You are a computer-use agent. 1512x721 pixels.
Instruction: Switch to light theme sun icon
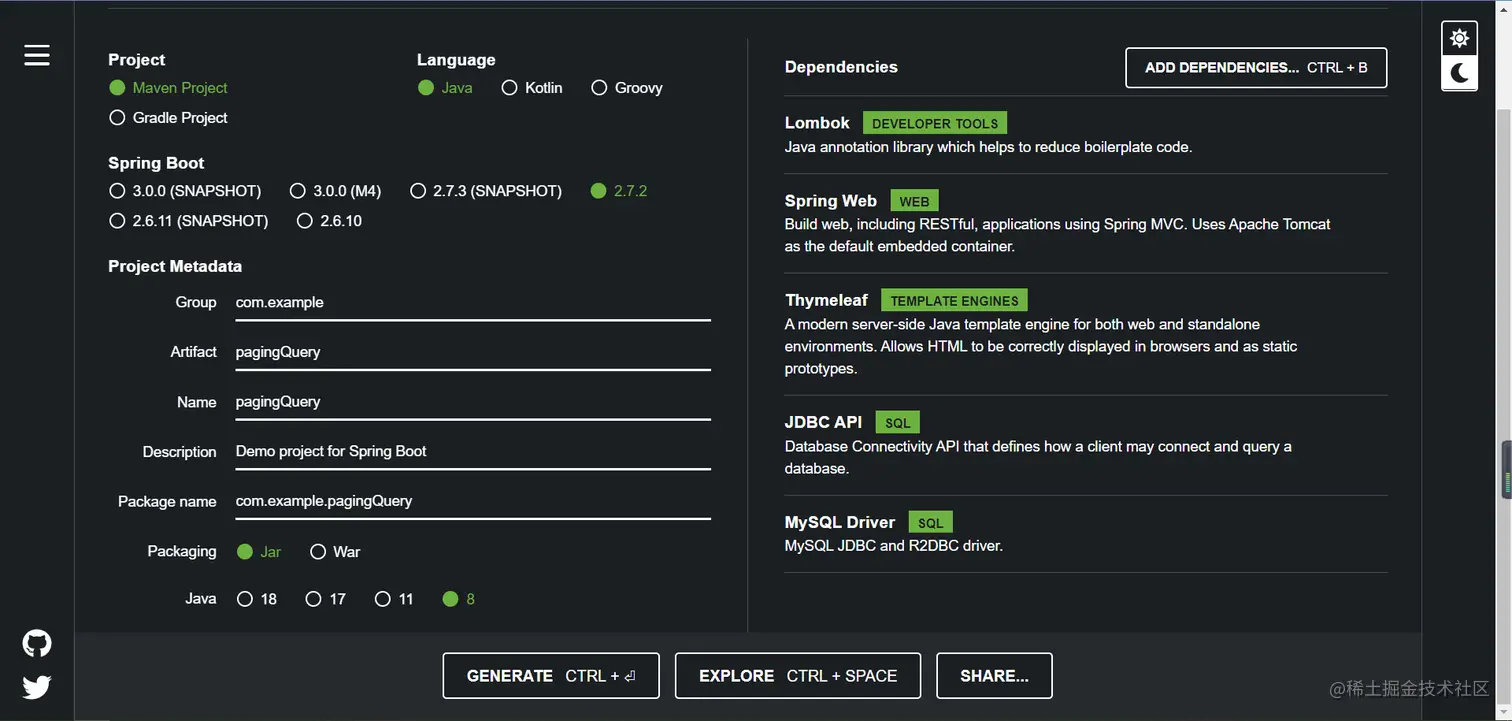[1459, 39]
